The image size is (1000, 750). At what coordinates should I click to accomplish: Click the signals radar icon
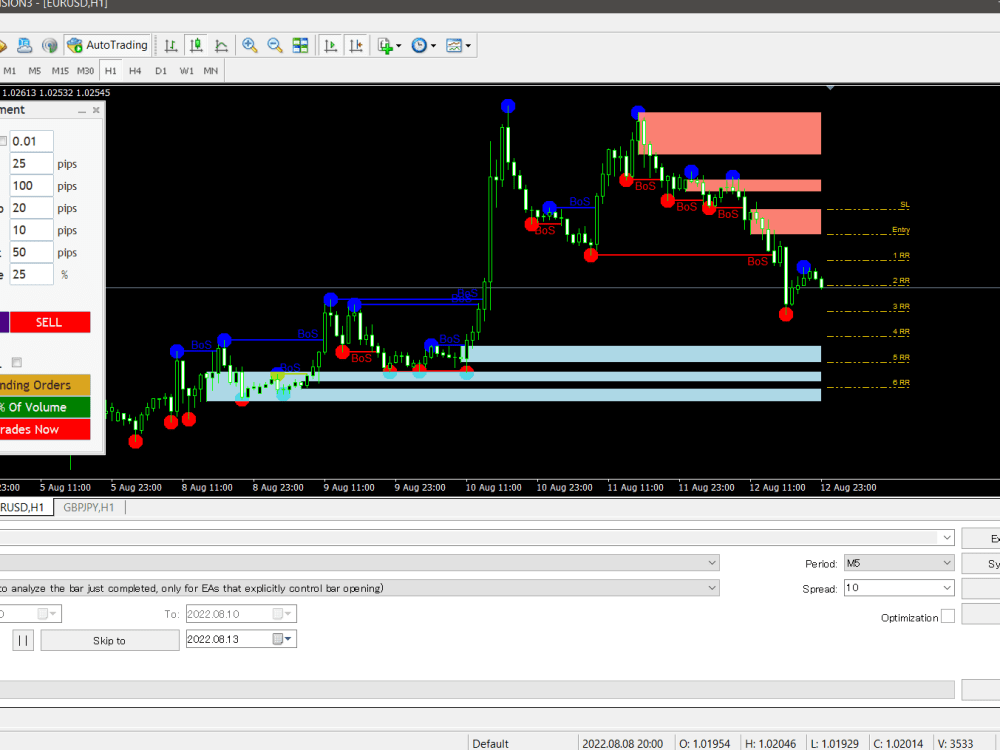50,45
